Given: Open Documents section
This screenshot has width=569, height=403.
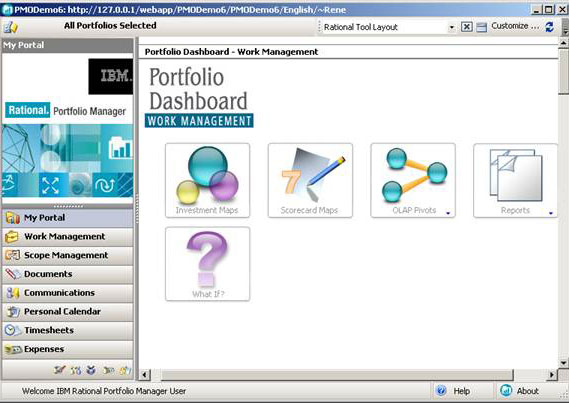Looking at the screenshot, I should click(x=67, y=274).
